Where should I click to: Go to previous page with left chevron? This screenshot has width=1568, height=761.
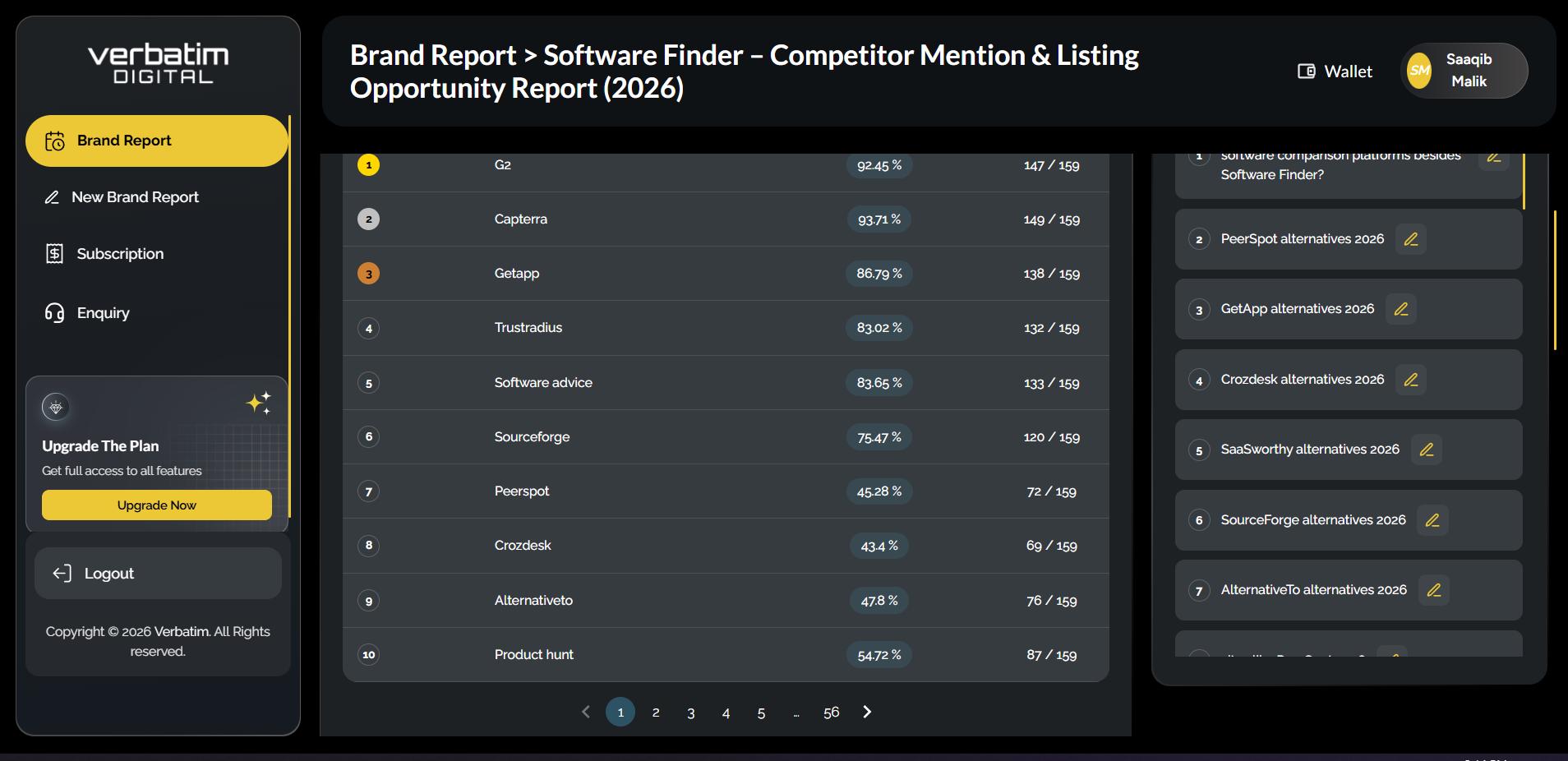(x=586, y=712)
